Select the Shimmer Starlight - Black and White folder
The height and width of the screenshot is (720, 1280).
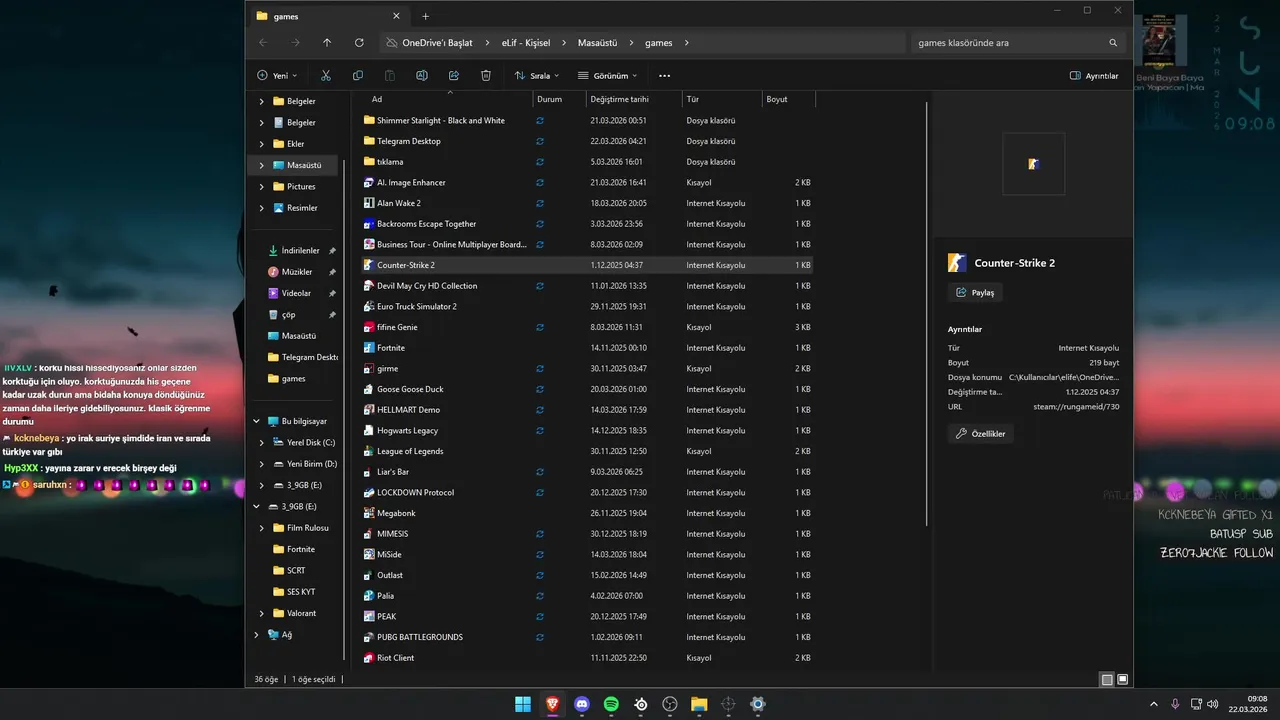click(x=587, y=120)
